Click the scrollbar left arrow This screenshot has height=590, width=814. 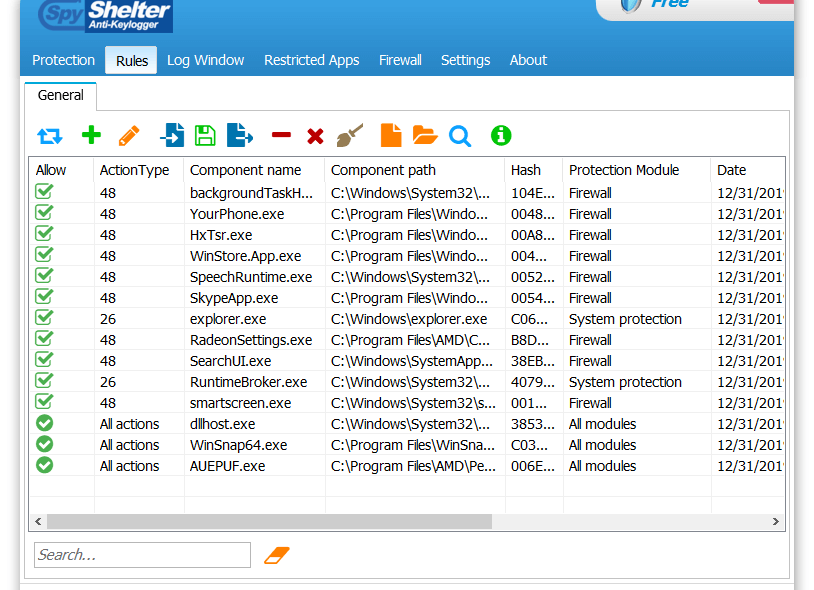point(38,522)
